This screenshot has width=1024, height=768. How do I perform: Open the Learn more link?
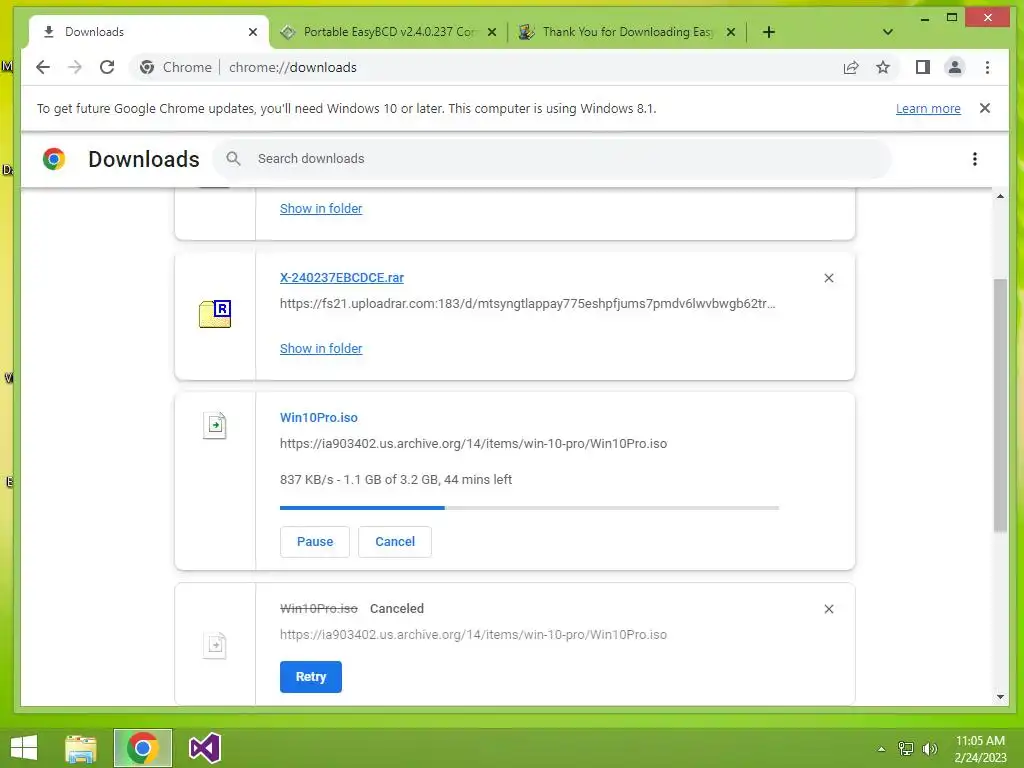pyautogui.click(x=928, y=108)
